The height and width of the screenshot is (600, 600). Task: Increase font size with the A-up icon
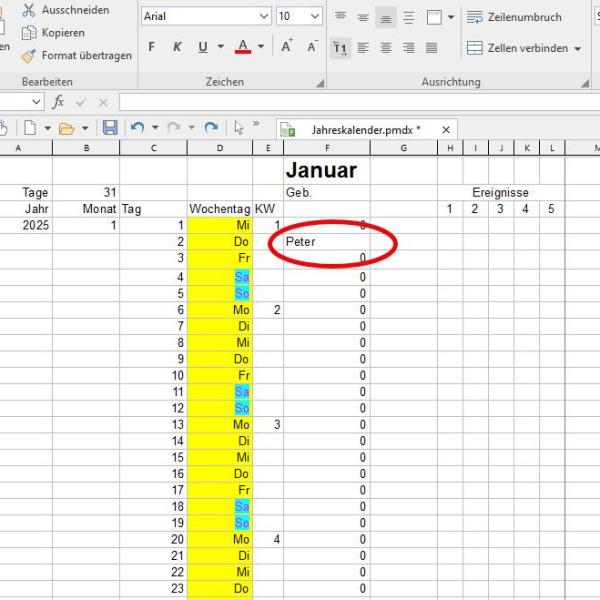click(287, 47)
